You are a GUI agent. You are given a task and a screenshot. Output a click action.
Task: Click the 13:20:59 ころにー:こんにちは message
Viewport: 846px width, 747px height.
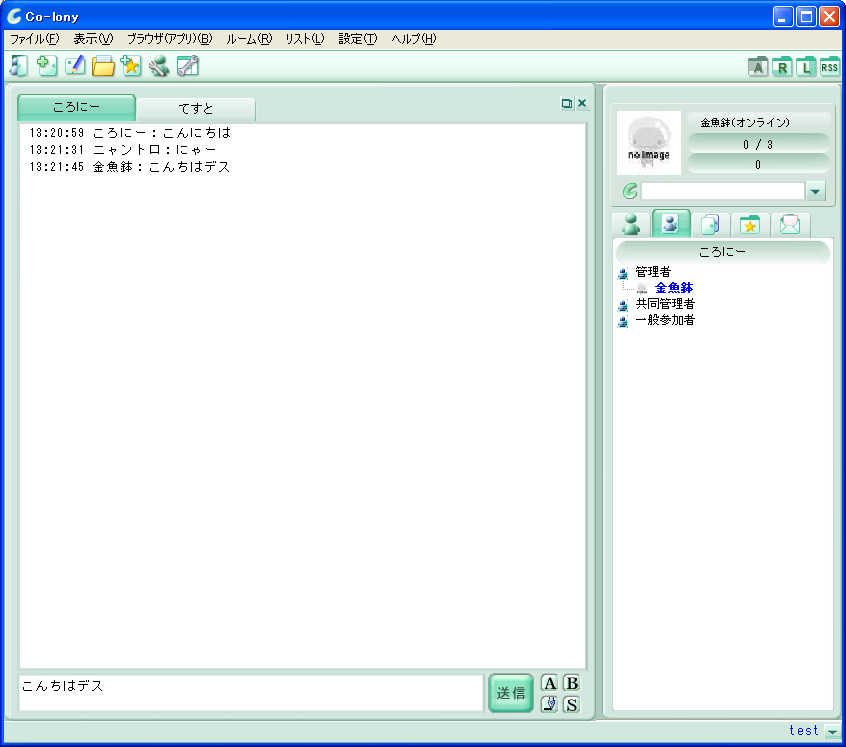pyautogui.click(x=130, y=133)
